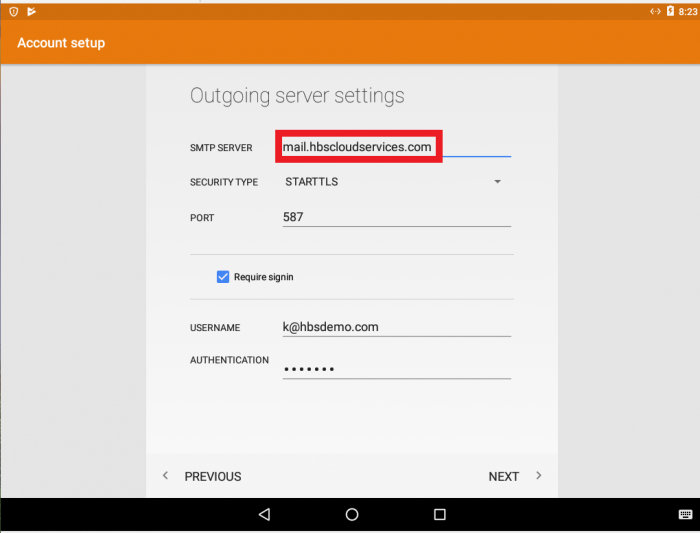Click the right chevron beside Next
This screenshot has width=700, height=533.
click(x=539, y=475)
